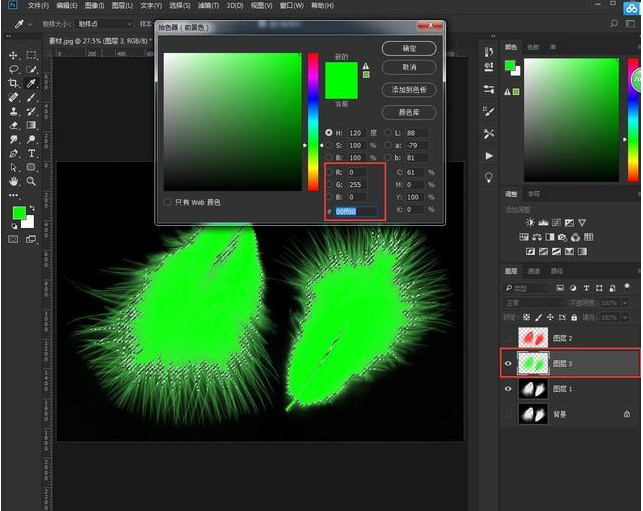Select the Type (T) tool
643x511 pixels.
(x=32, y=154)
